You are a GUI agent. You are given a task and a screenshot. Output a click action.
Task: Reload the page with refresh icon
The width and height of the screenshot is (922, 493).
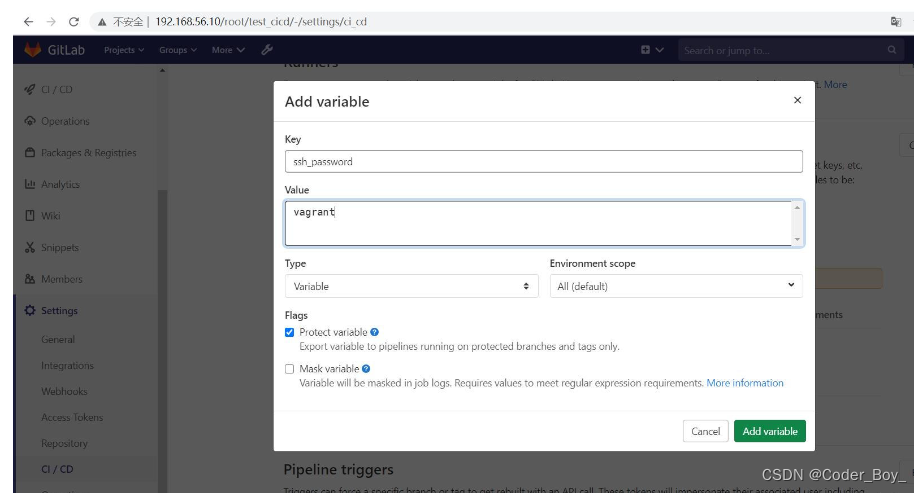click(x=74, y=22)
